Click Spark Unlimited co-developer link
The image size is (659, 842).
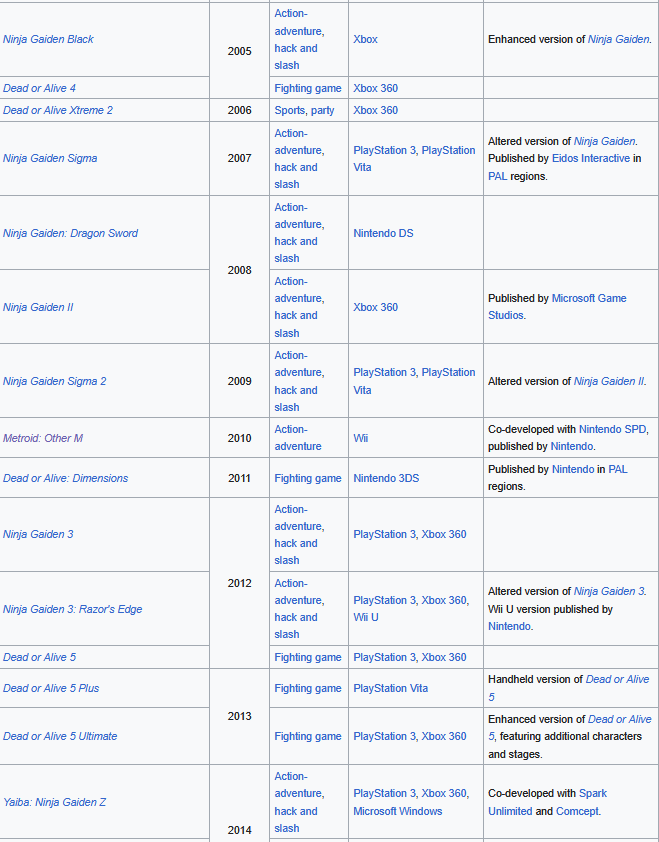click(548, 802)
